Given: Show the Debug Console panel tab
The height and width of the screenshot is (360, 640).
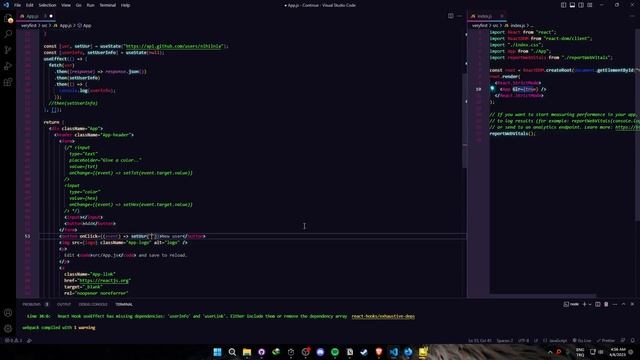Looking at the screenshot, I should pos(93,304).
